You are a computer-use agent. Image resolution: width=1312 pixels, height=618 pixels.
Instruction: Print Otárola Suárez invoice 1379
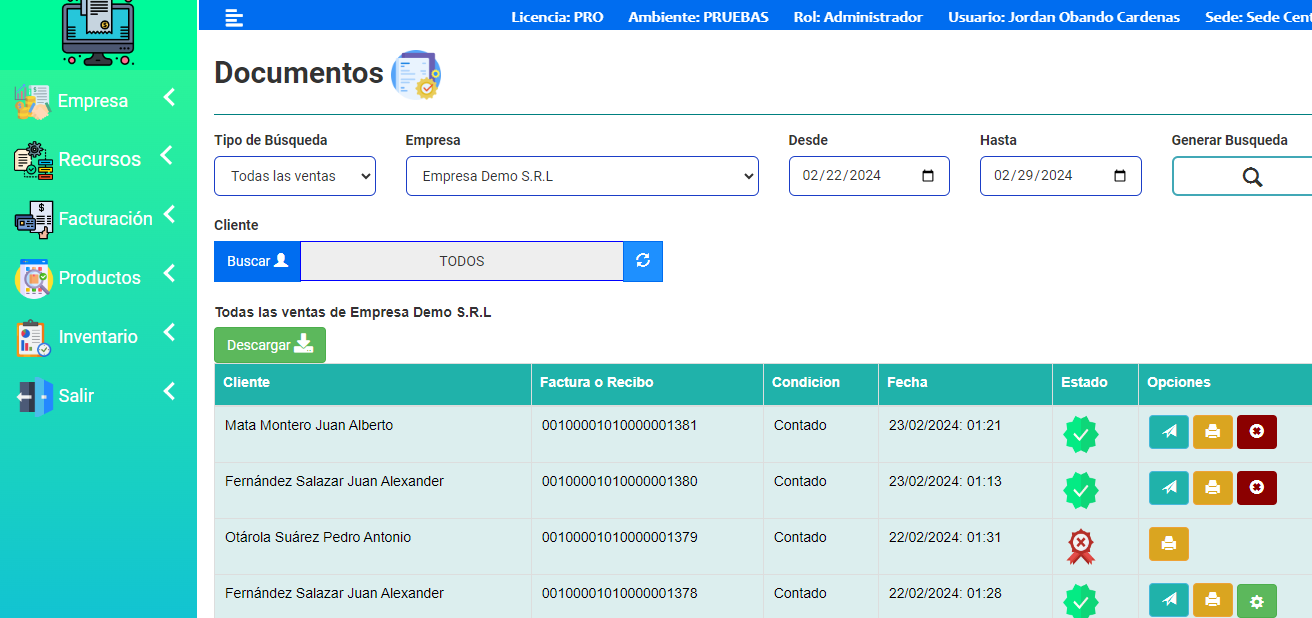pos(1168,544)
